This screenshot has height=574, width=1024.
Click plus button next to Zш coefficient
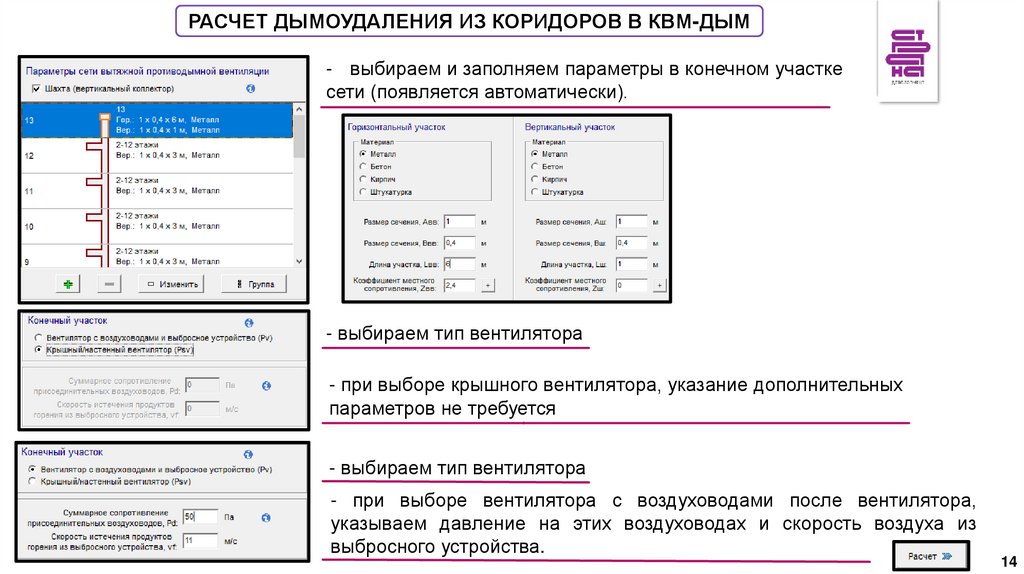pyautogui.click(x=660, y=285)
